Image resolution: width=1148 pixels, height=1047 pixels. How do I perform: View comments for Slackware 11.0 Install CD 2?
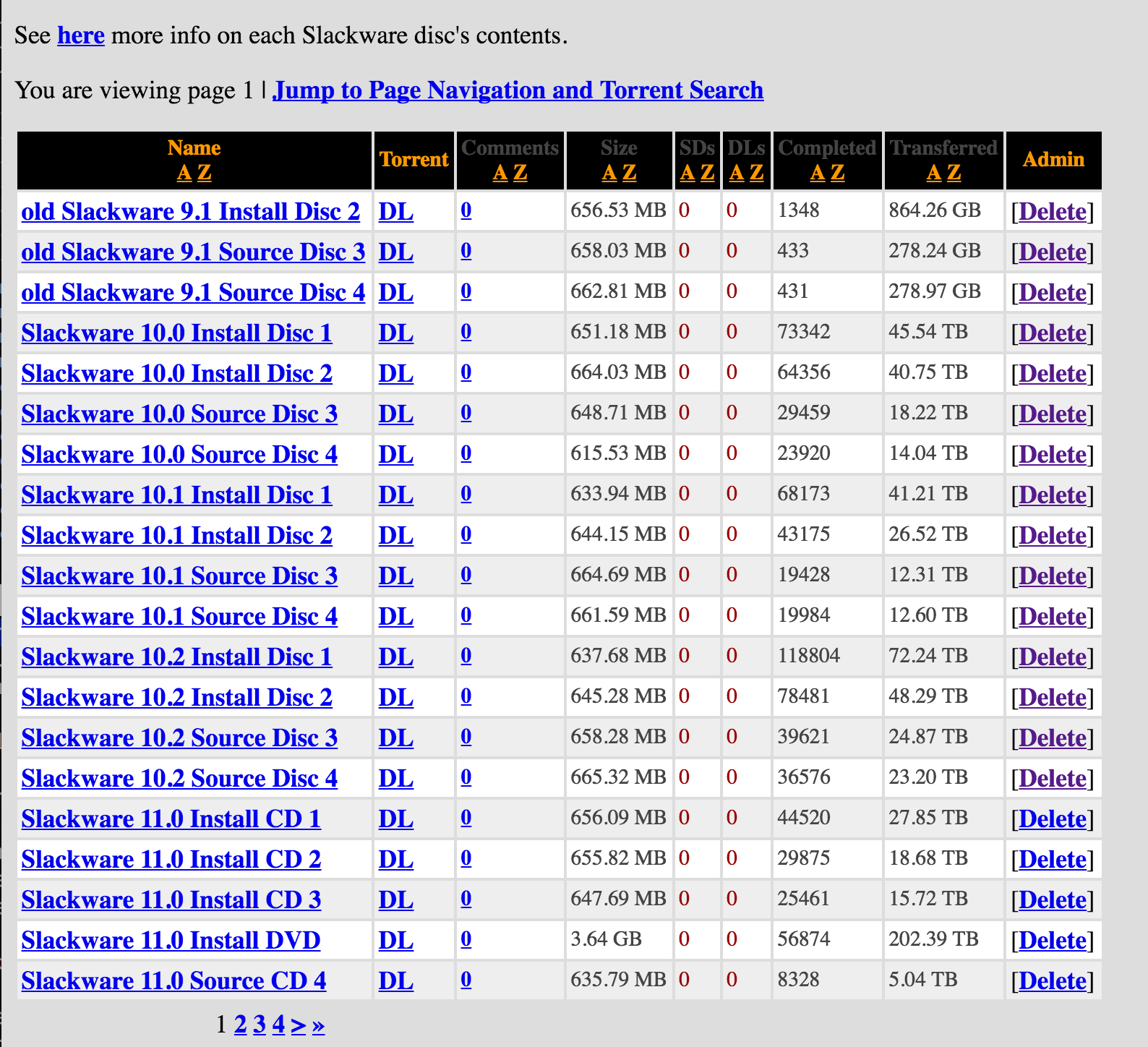click(466, 858)
